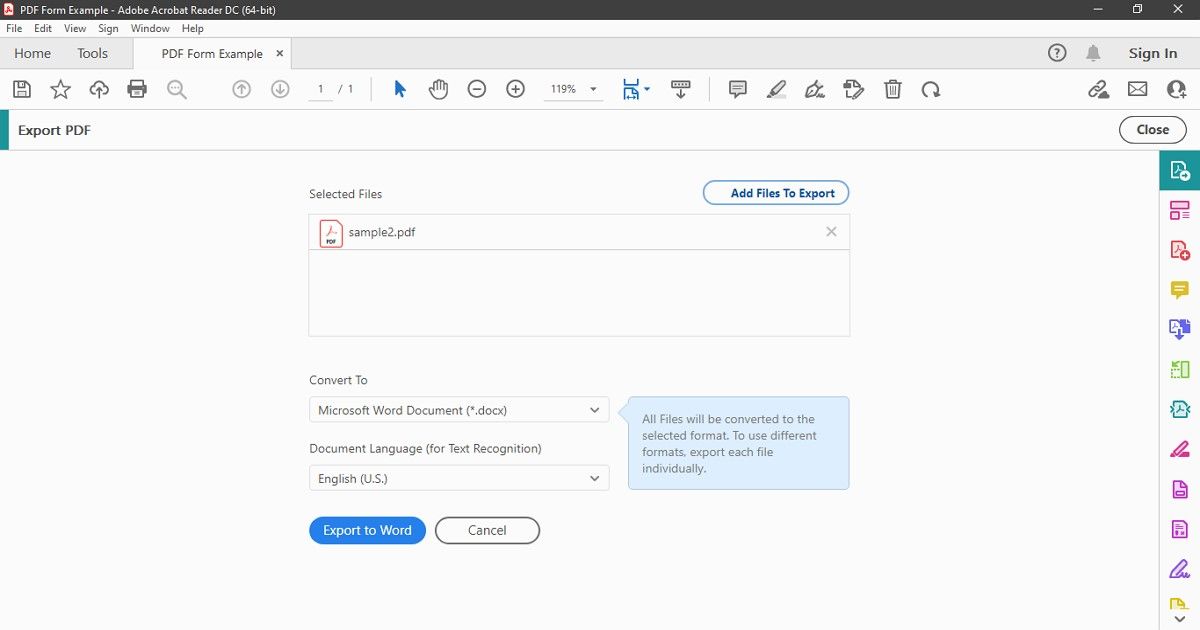Screen dimensions: 1200x630
Task: Open the Create PDF sidebar tool
Action: coord(1180,250)
